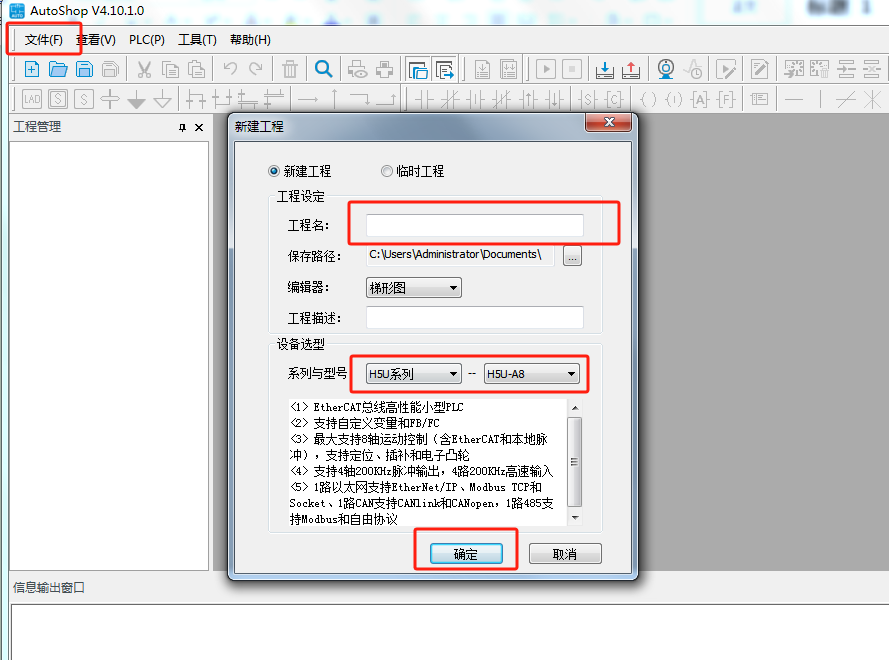This screenshot has width=889, height=660.
Task: Open the 编辑器 dropdown showing 梯形图
Action: pos(413,287)
